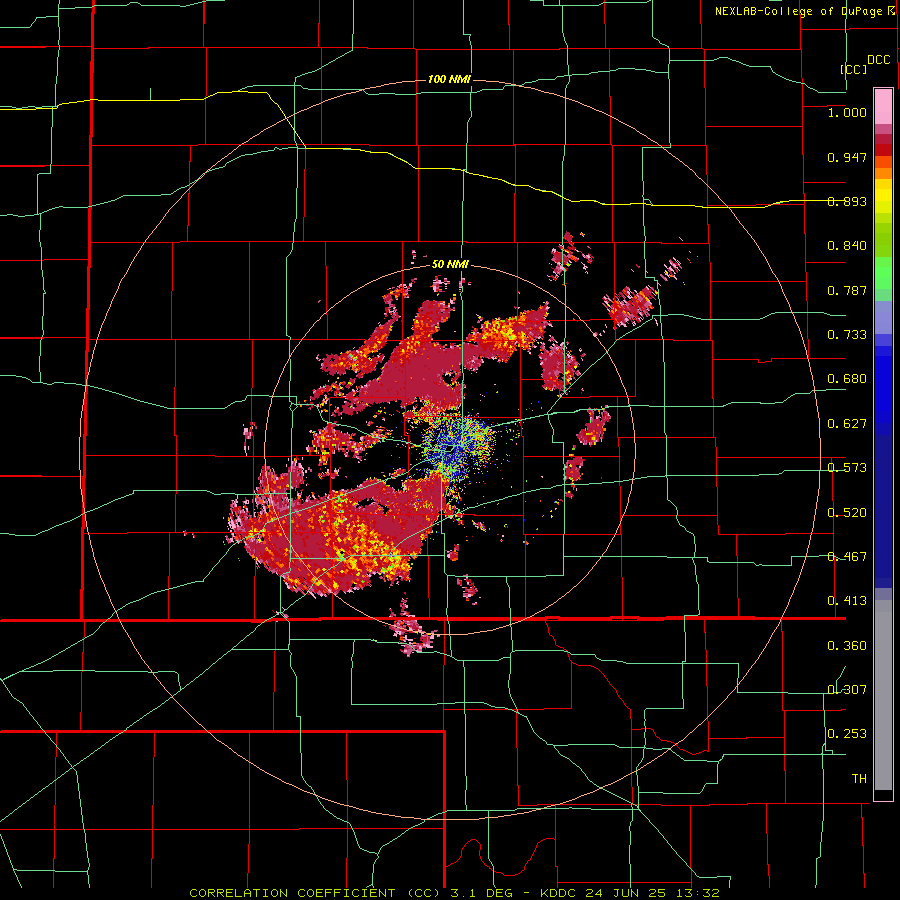
Task: Click the DCC product label
Action: tap(878, 60)
